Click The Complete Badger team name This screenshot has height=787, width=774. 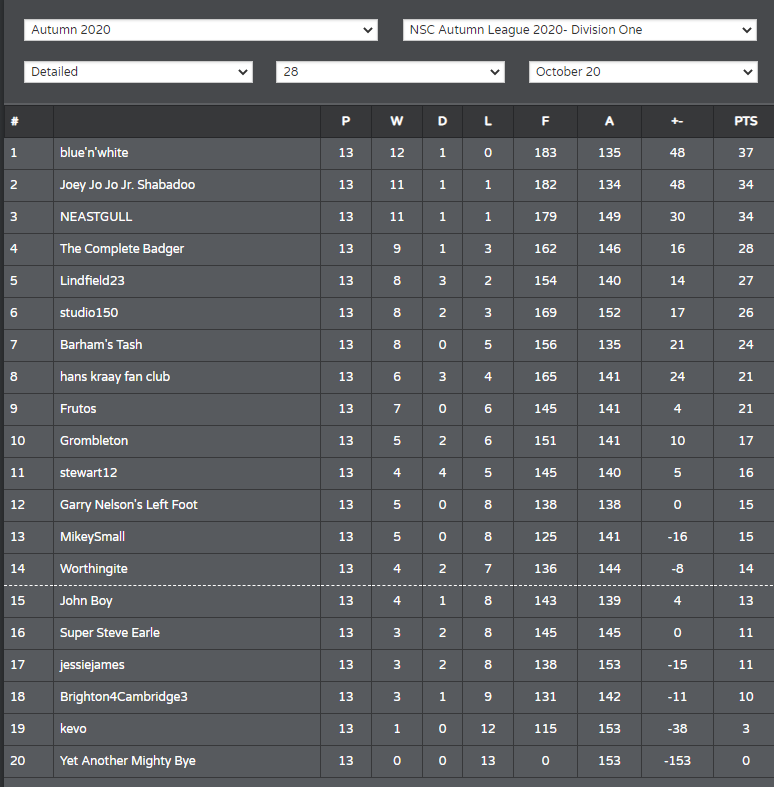(122, 249)
